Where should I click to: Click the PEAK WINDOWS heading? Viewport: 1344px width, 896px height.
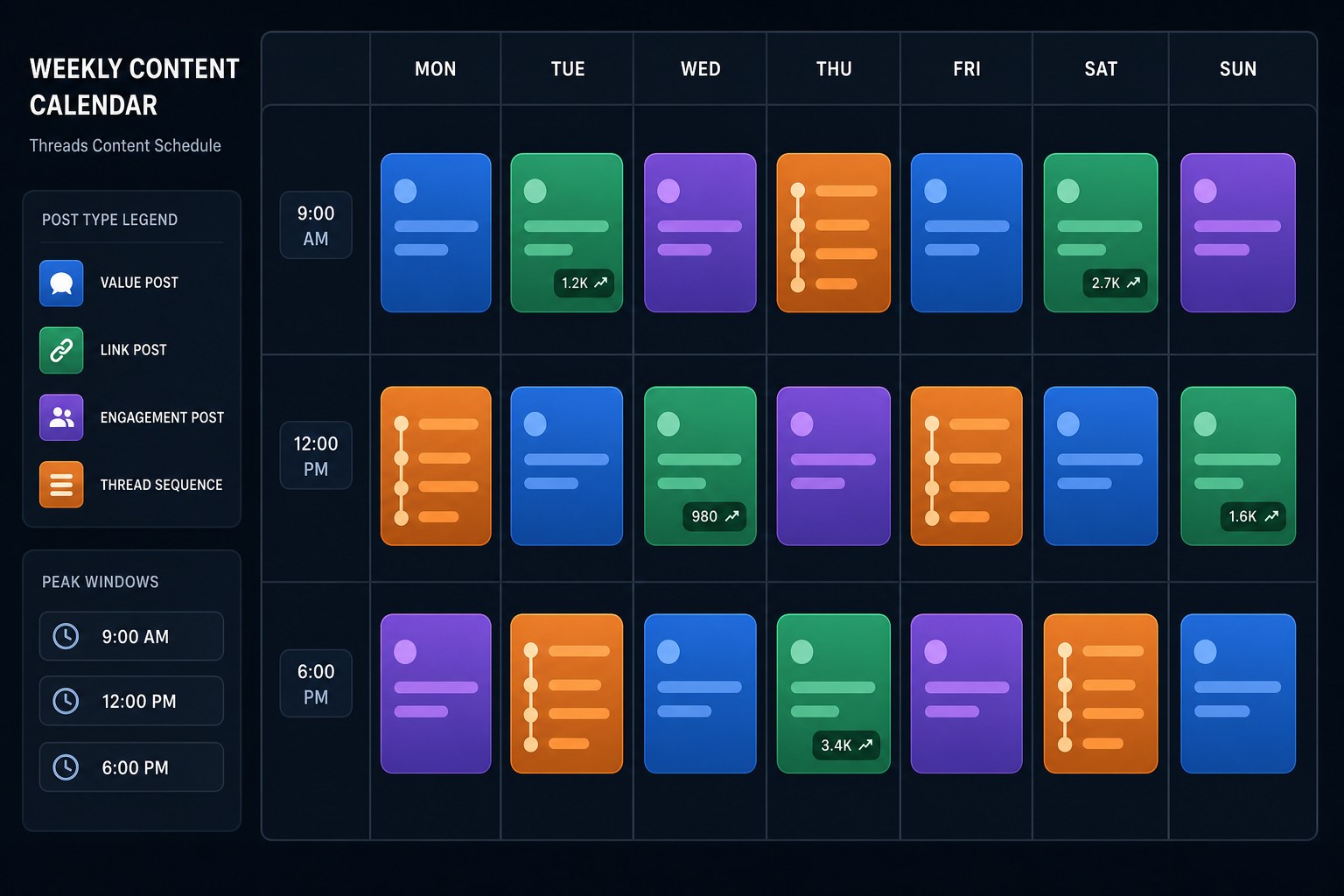tap(101, 582)
